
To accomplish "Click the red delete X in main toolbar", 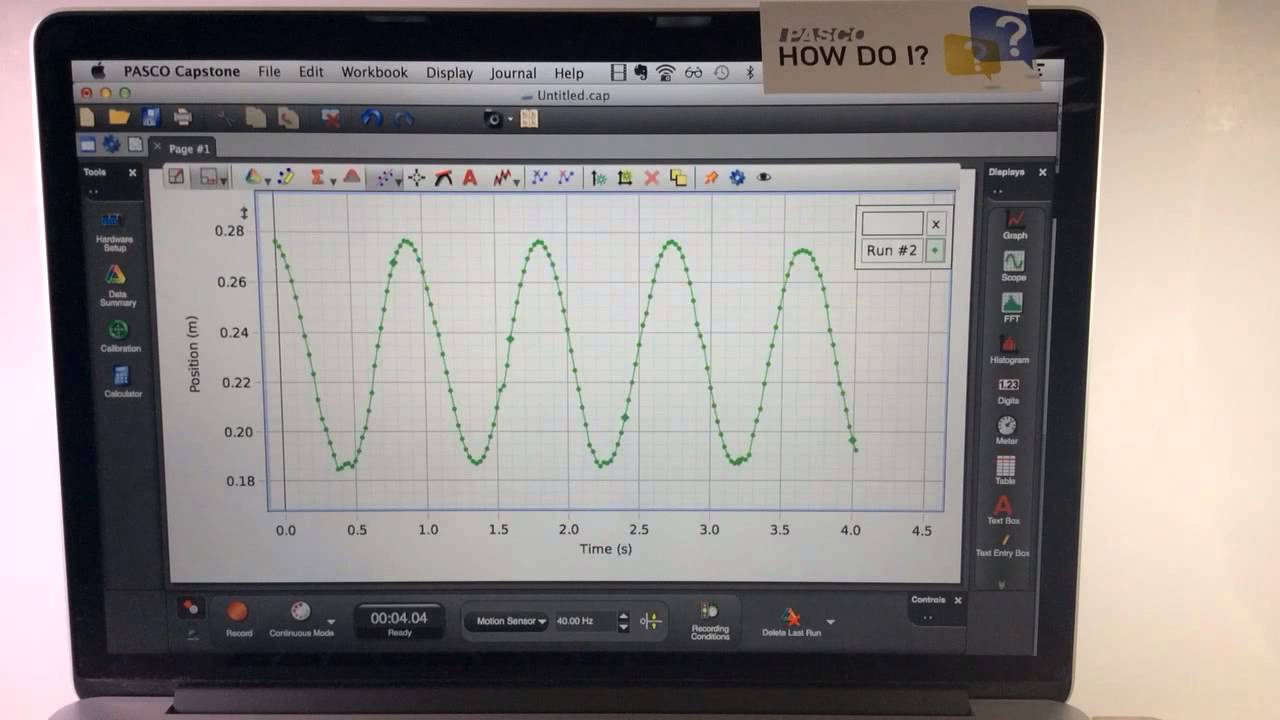I will (x=331, y=118).
